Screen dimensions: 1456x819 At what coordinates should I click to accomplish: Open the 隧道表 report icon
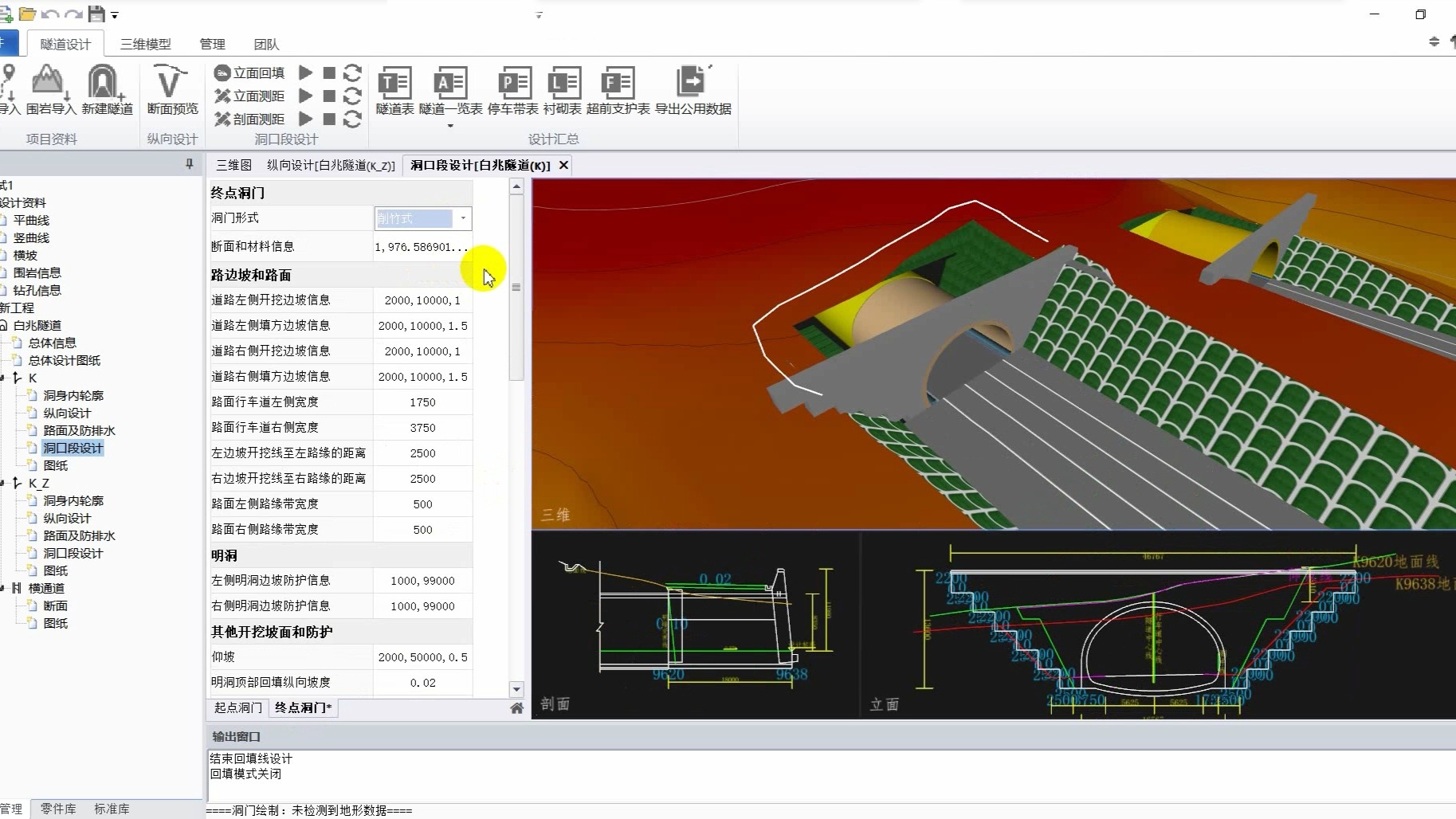394,82
